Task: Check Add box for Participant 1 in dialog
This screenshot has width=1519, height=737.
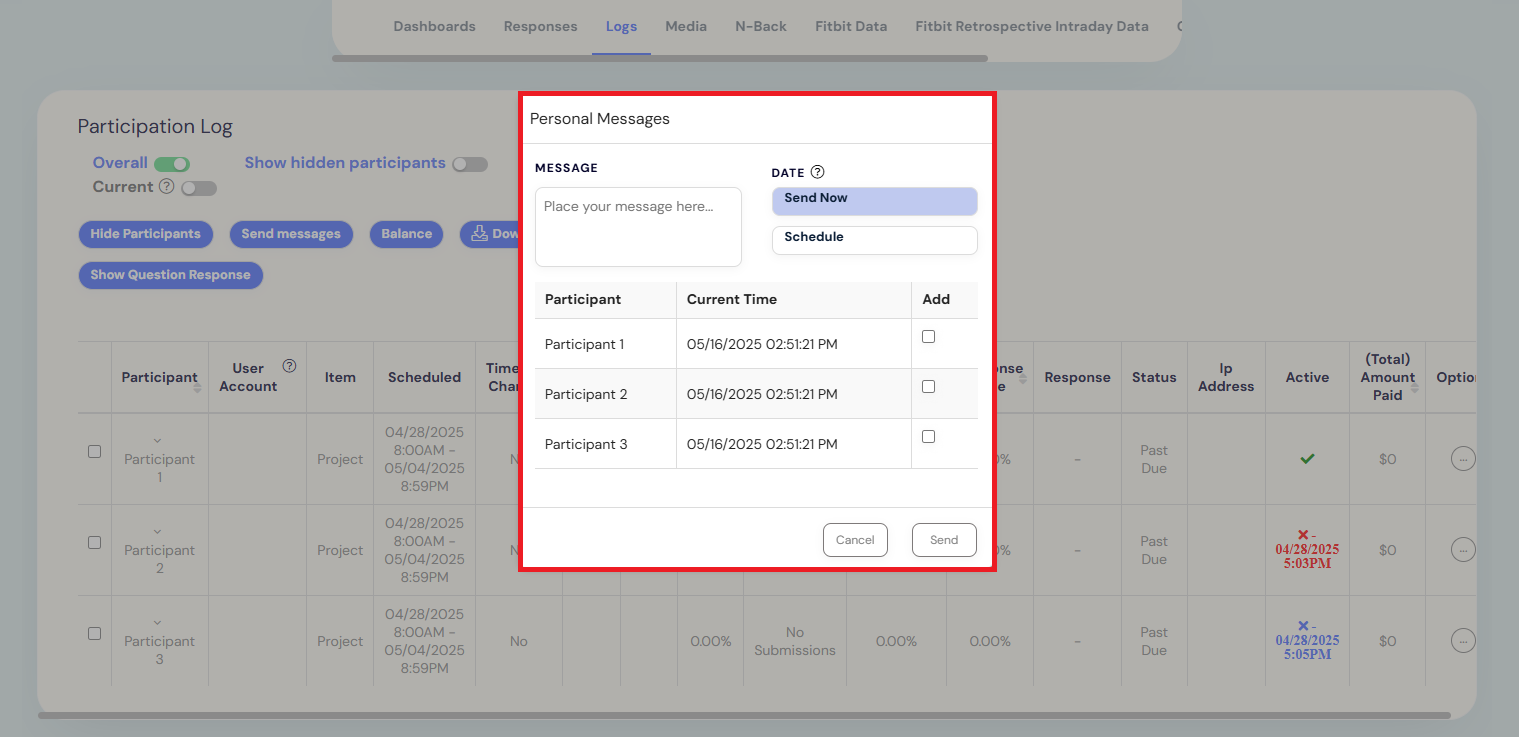Action: [928, 337]
